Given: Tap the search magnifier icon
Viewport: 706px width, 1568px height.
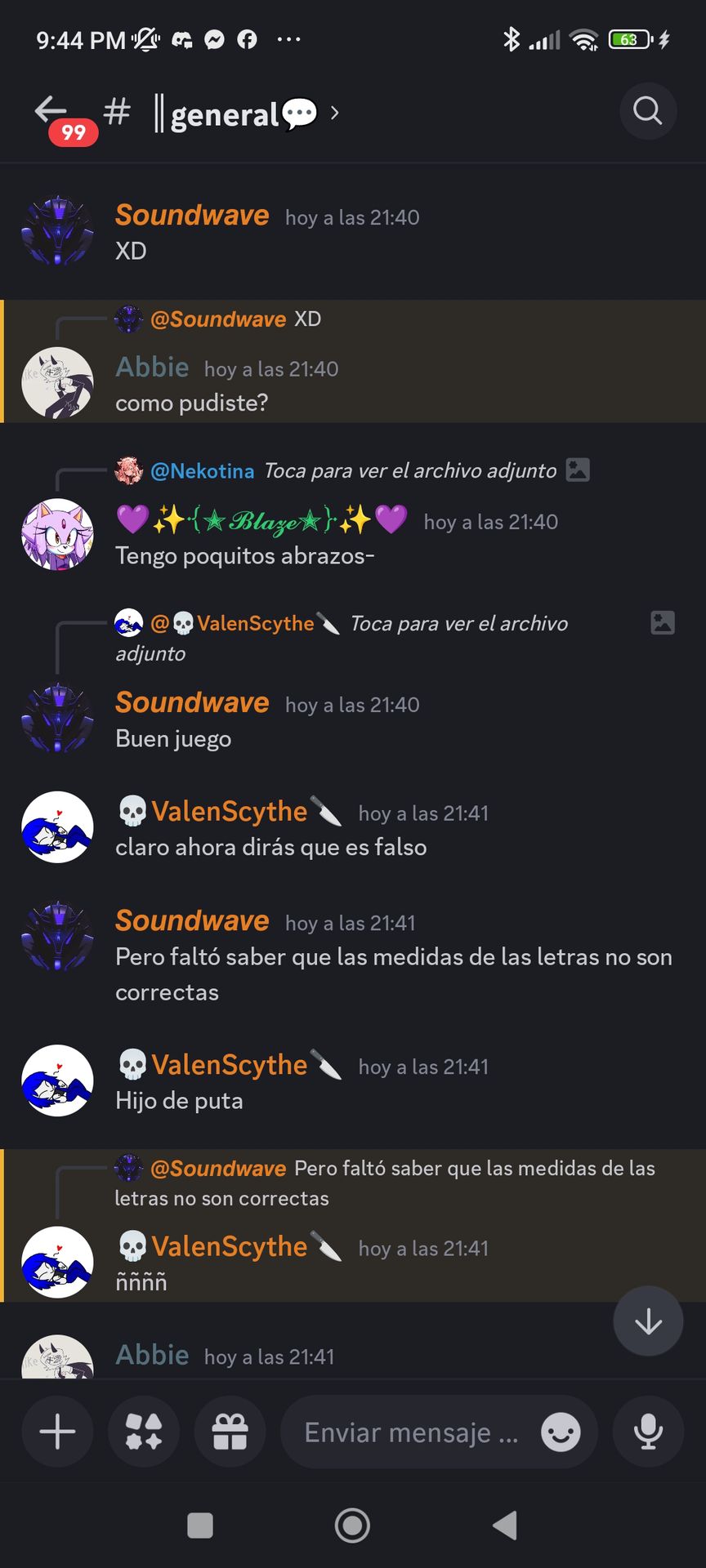Looking at the screenshot, I should point(648,110).
